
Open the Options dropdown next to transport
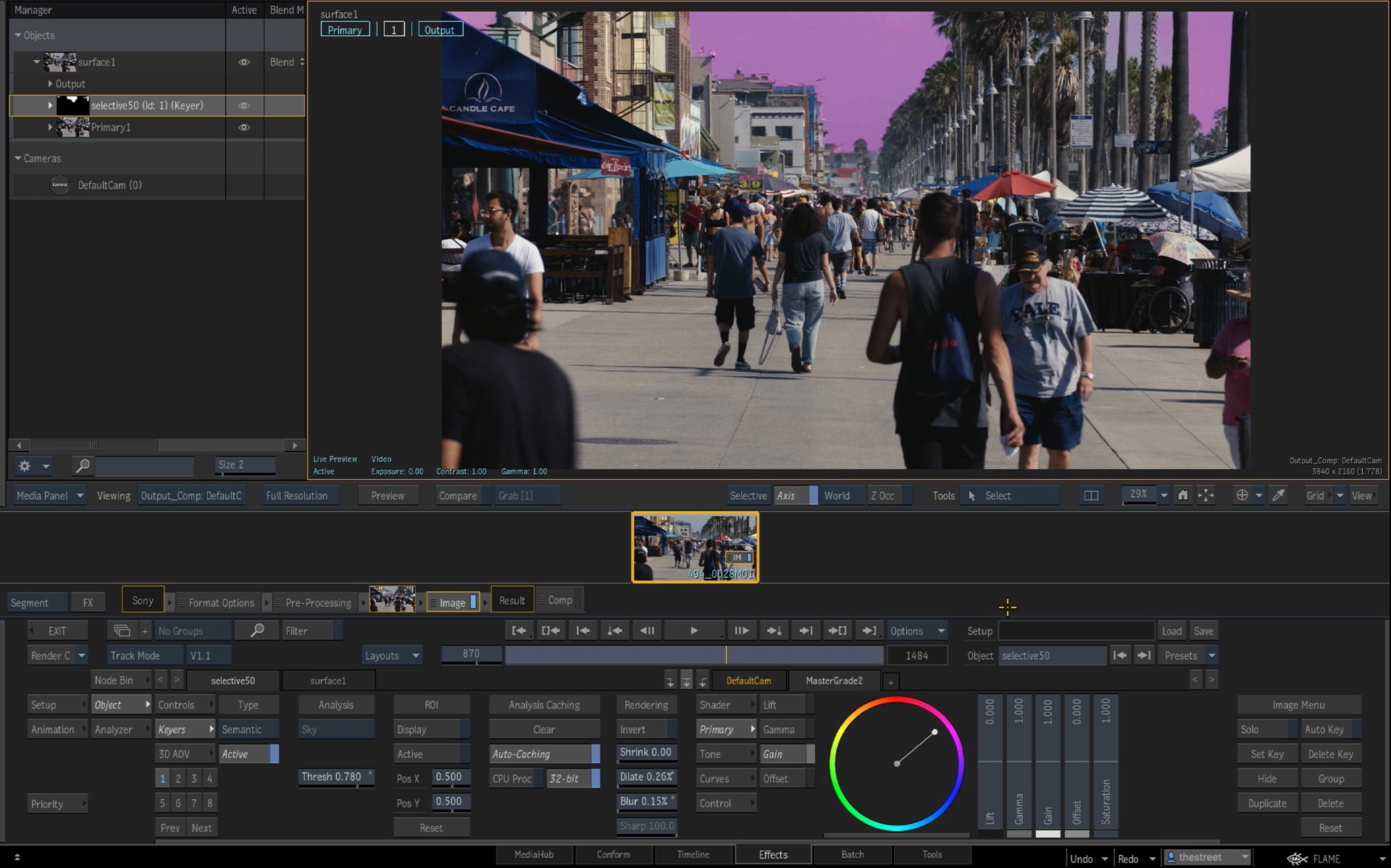916,631
